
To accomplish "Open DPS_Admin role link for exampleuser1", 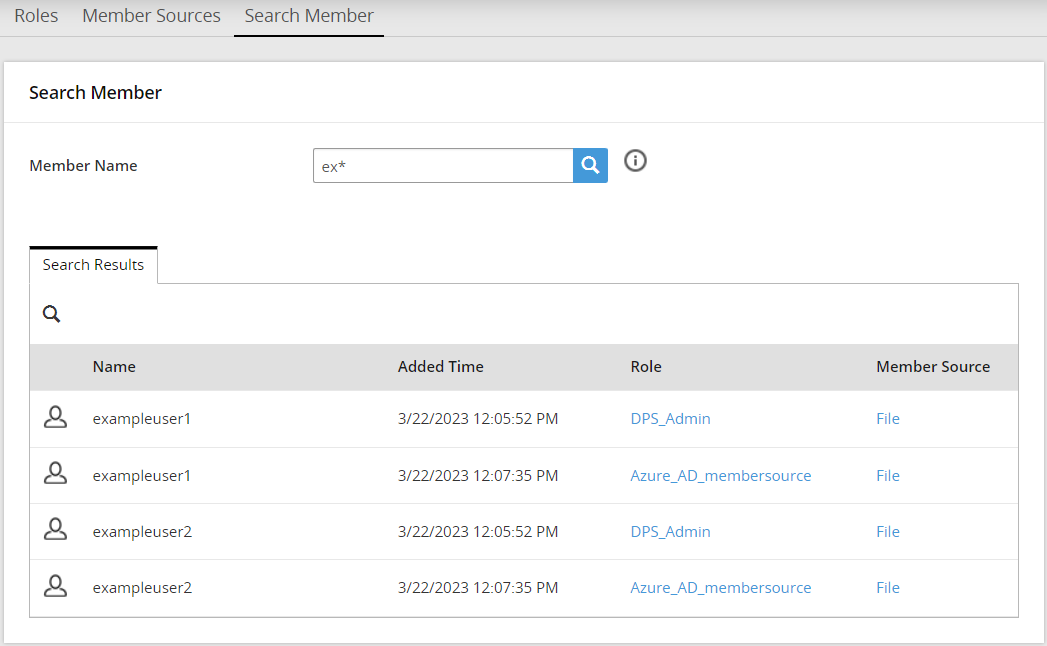I will pyautogui.click(x=670, y=419).
